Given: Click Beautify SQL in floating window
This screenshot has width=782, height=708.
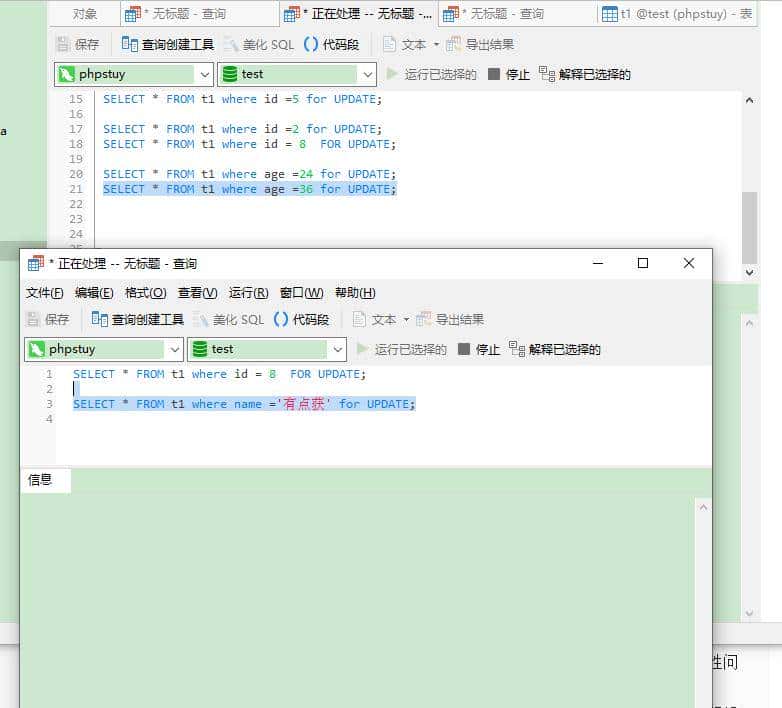Looking at the screenshot, I should [229, 319].
